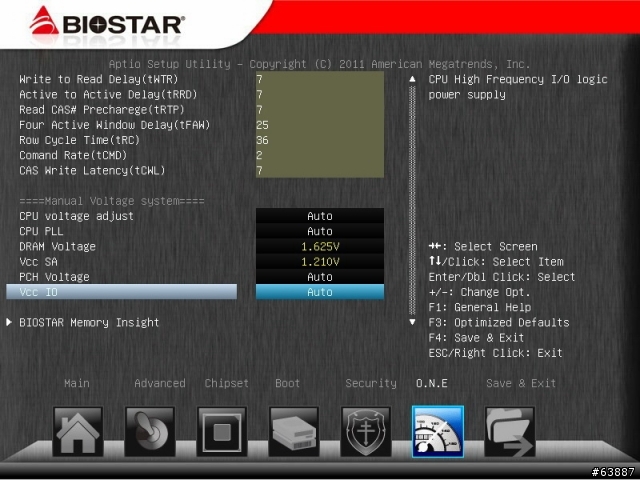Image resolution: width=640 pixels, height=480 pixels.
Task: Select Vcc SA label
Action: [38, 262]
